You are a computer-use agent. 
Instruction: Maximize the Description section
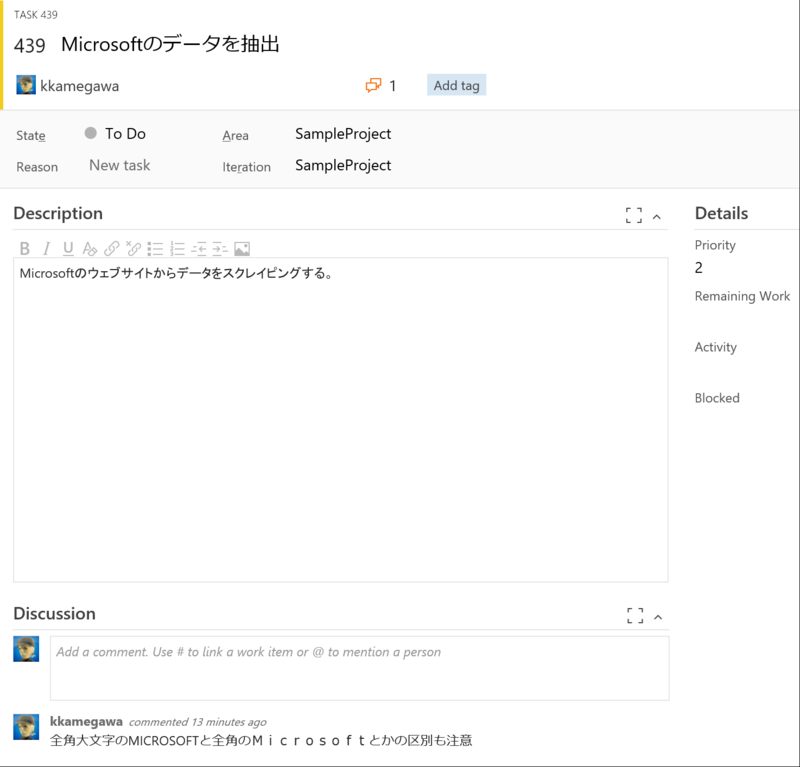pyautogui.click(x=634, y=215)
